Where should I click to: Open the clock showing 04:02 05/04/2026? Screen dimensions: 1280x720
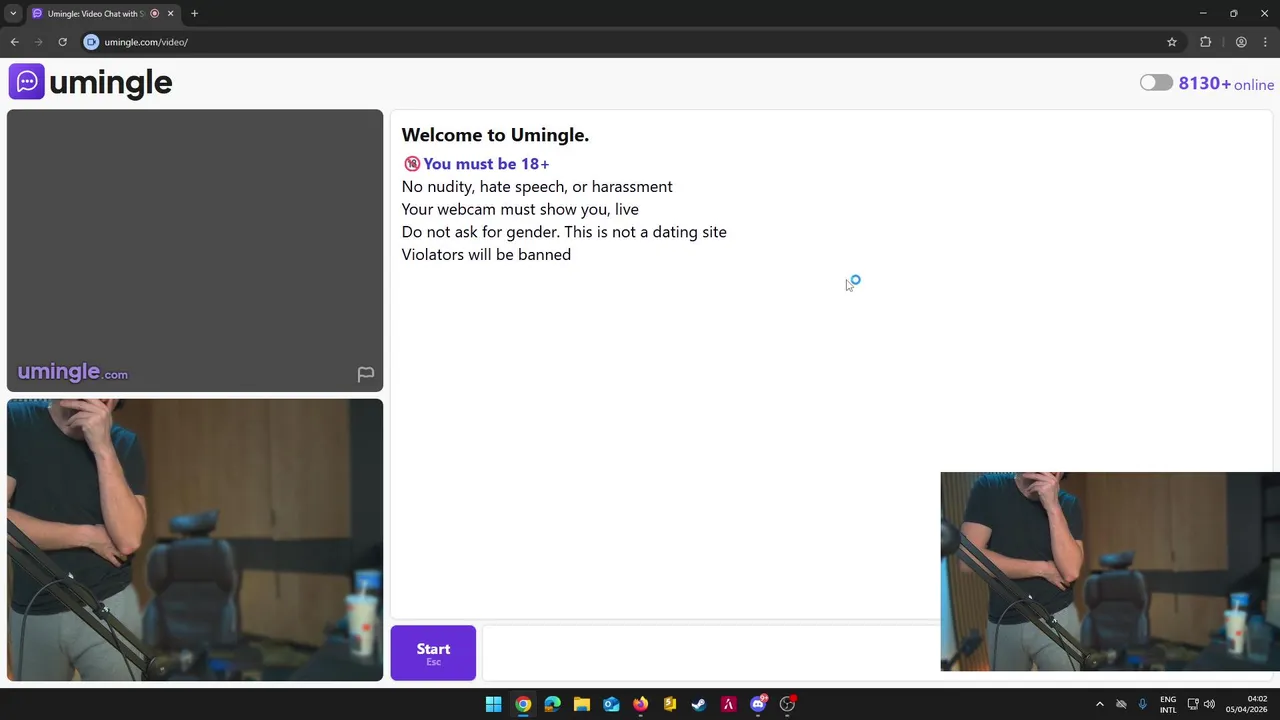(1246, 704)
